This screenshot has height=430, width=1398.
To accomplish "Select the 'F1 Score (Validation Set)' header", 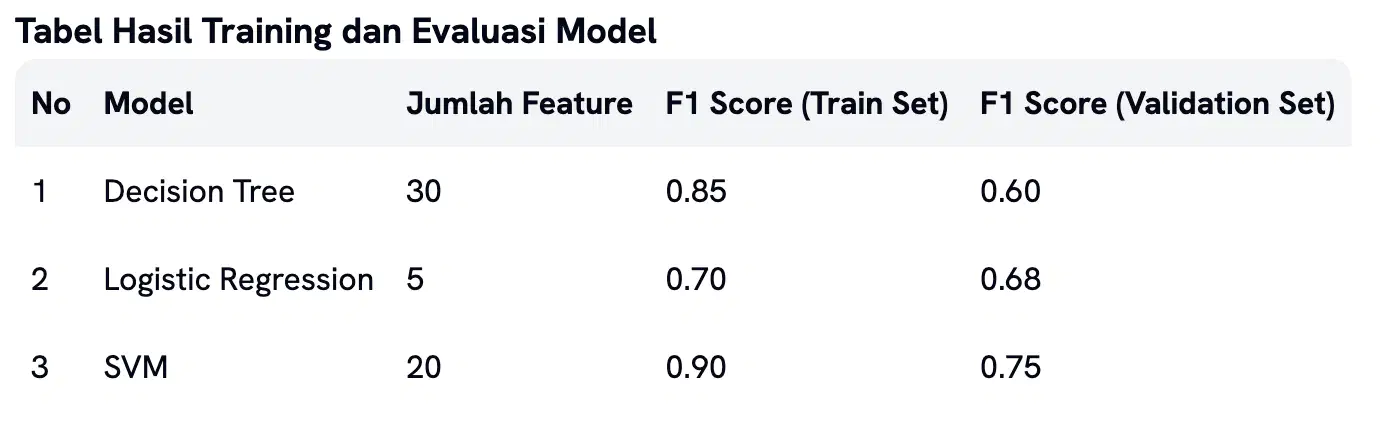I will (1158, 103).
